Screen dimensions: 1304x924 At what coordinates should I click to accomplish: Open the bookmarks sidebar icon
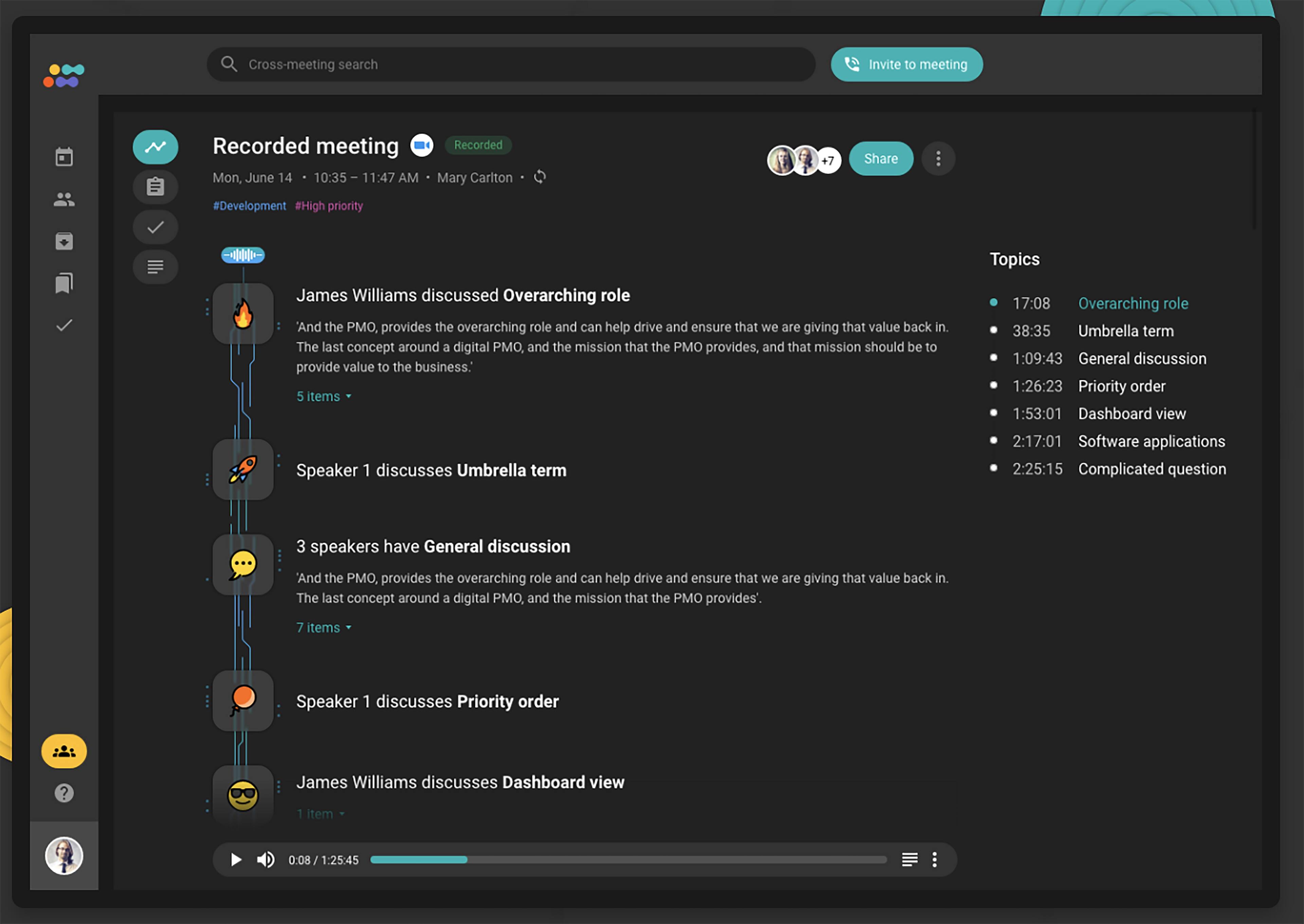[64, 283]
